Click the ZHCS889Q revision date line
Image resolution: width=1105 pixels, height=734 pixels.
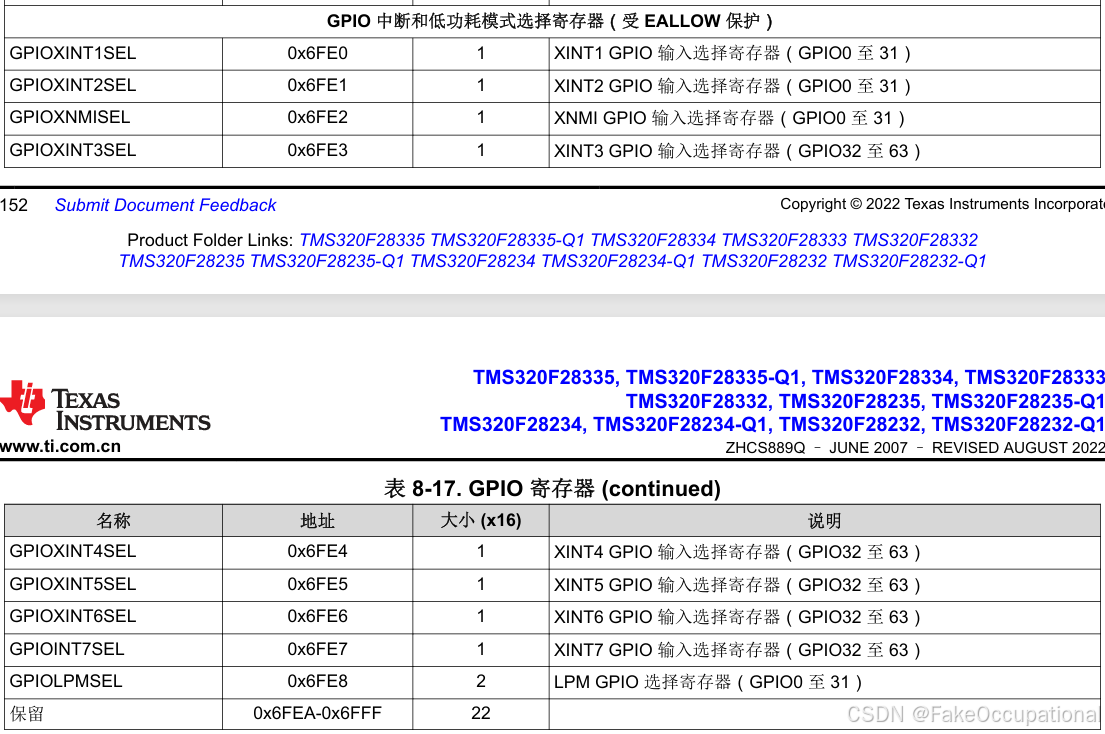coord(915,447)
